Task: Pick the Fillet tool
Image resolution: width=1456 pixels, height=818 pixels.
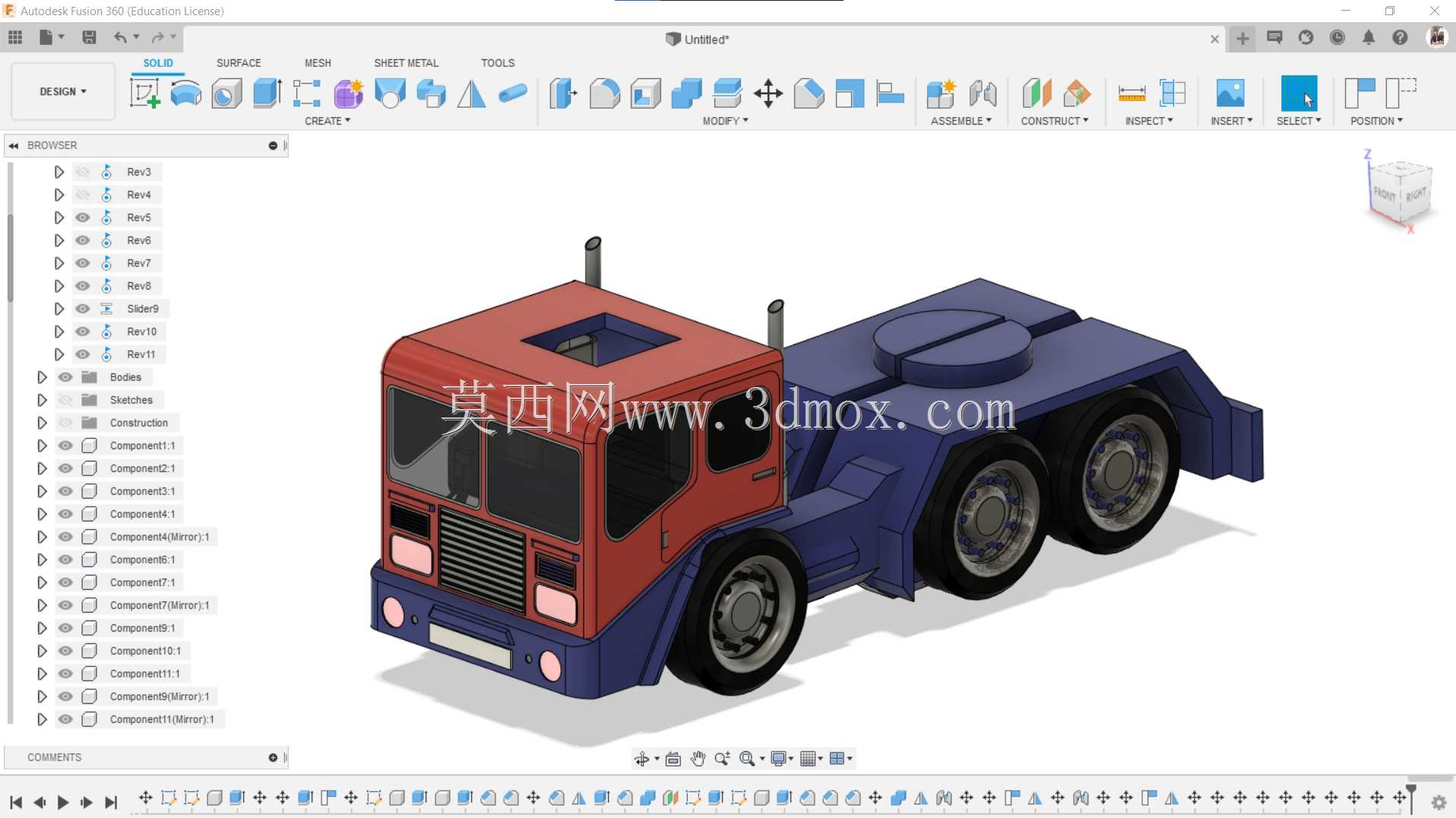Action: pos(604,94)
